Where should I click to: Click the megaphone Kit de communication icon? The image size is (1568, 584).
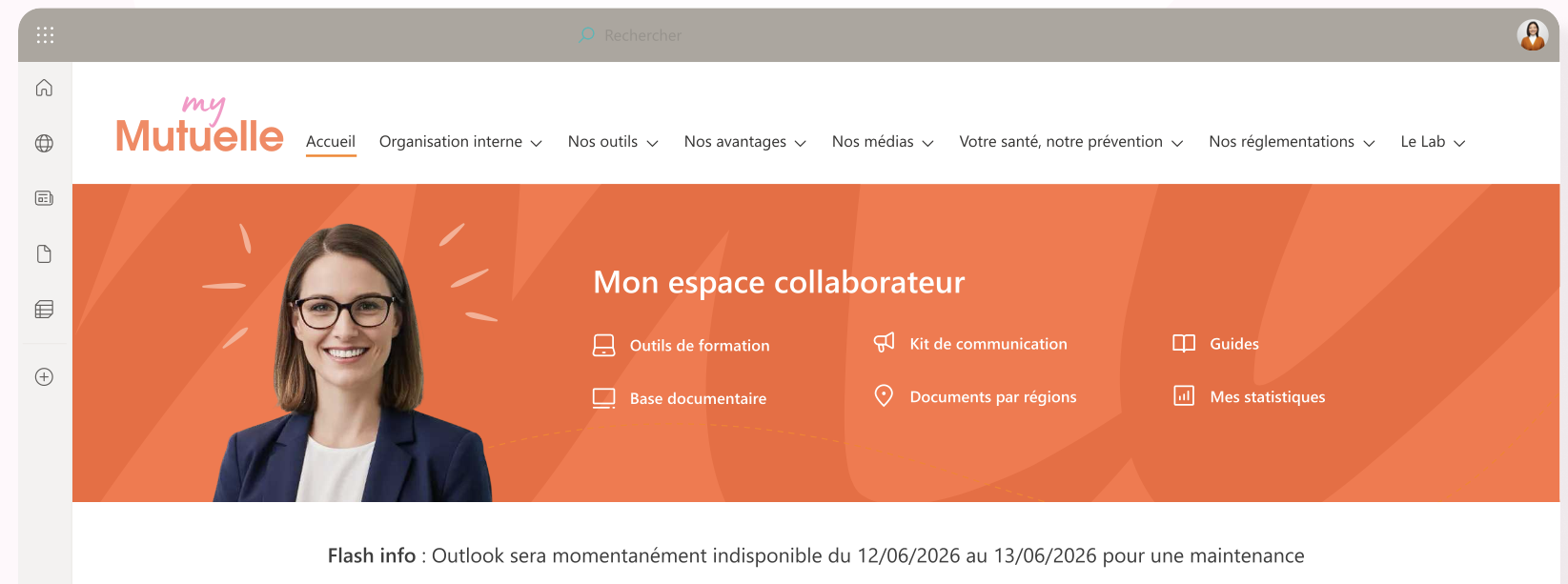tap(885, 343)
